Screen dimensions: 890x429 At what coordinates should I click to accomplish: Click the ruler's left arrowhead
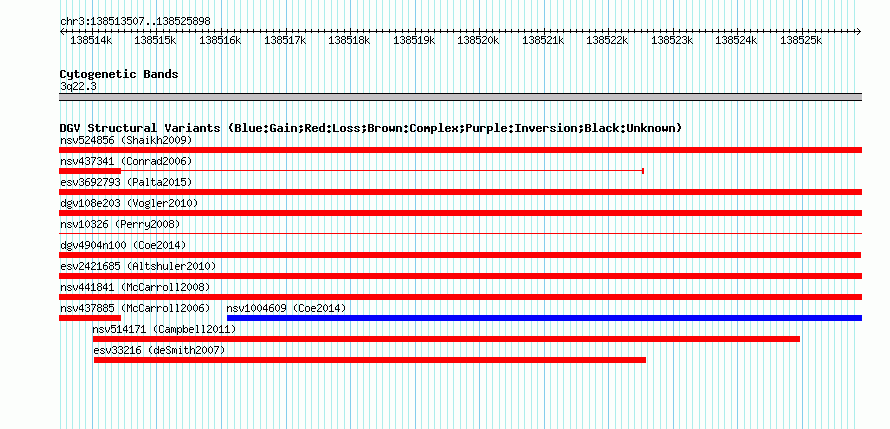pos(62,31)
